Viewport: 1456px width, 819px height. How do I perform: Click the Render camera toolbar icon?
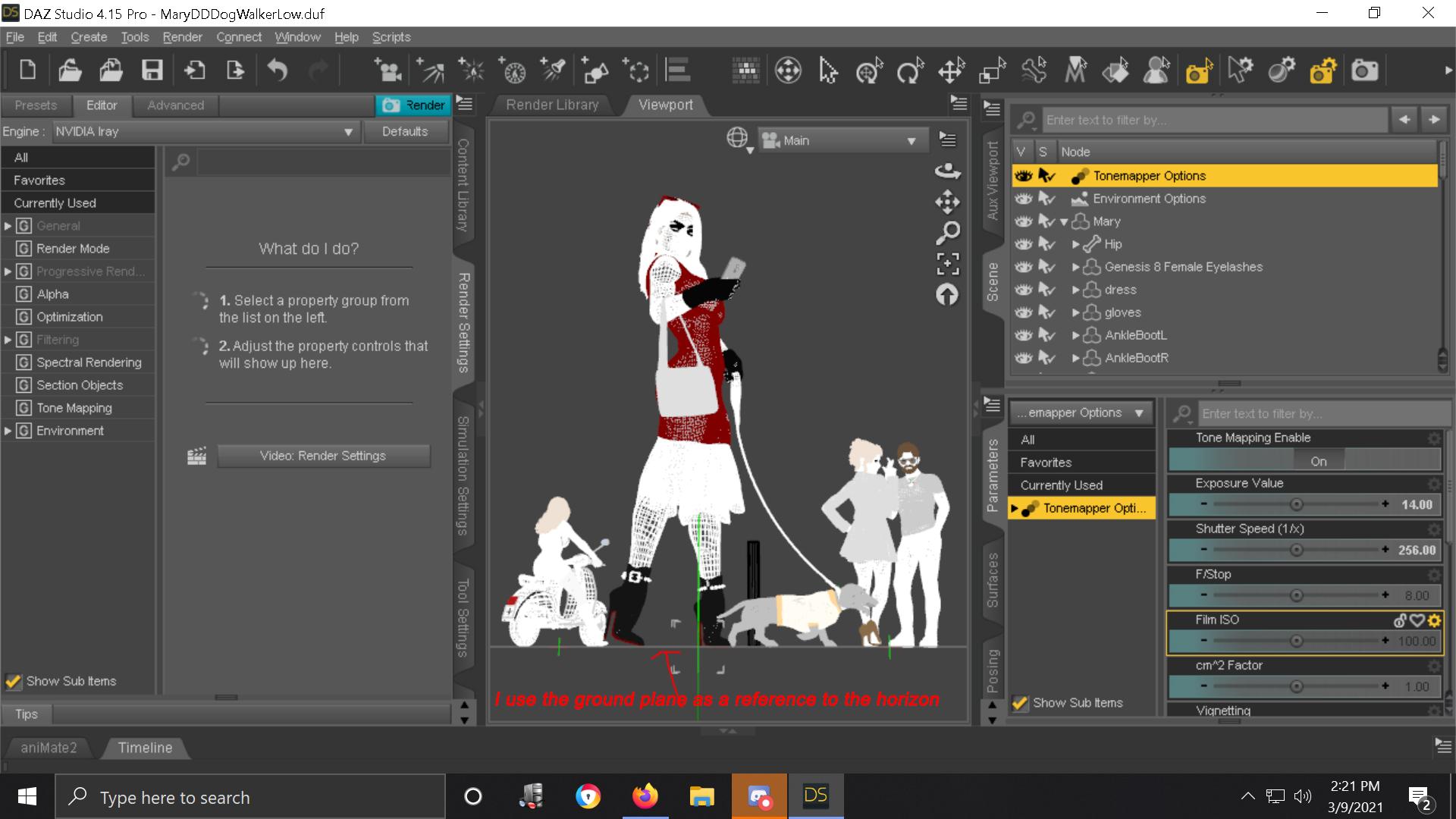click(x=1364, y=71)
